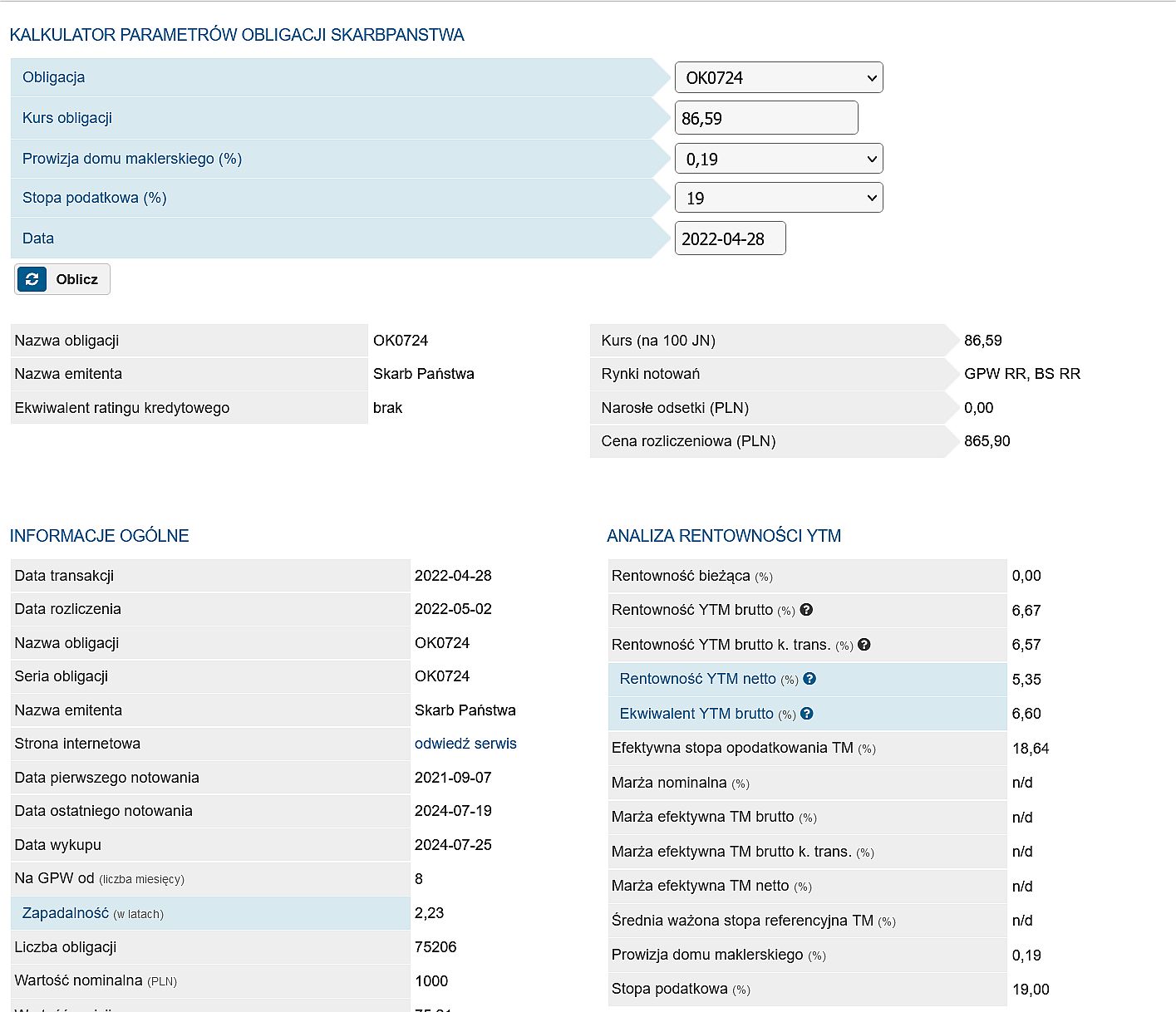
Task: Click the 'Data' form label
Action: [38, 238]
